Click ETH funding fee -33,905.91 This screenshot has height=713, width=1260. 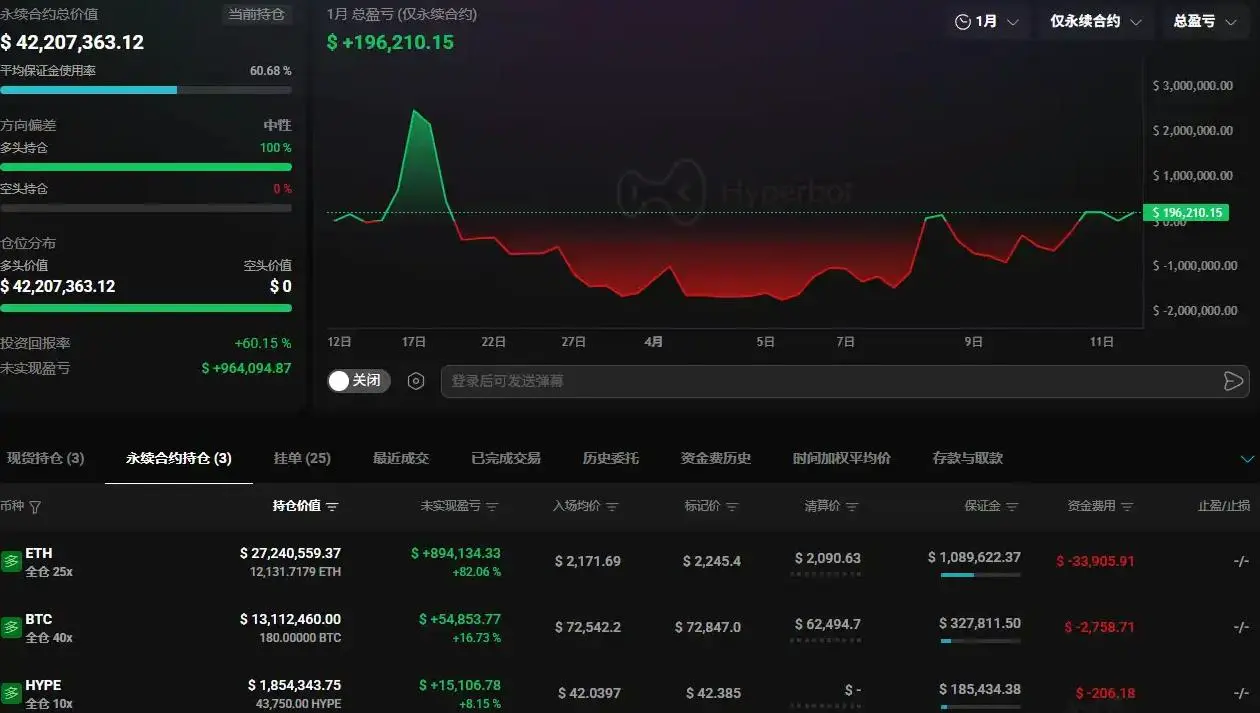(1096, 561)
